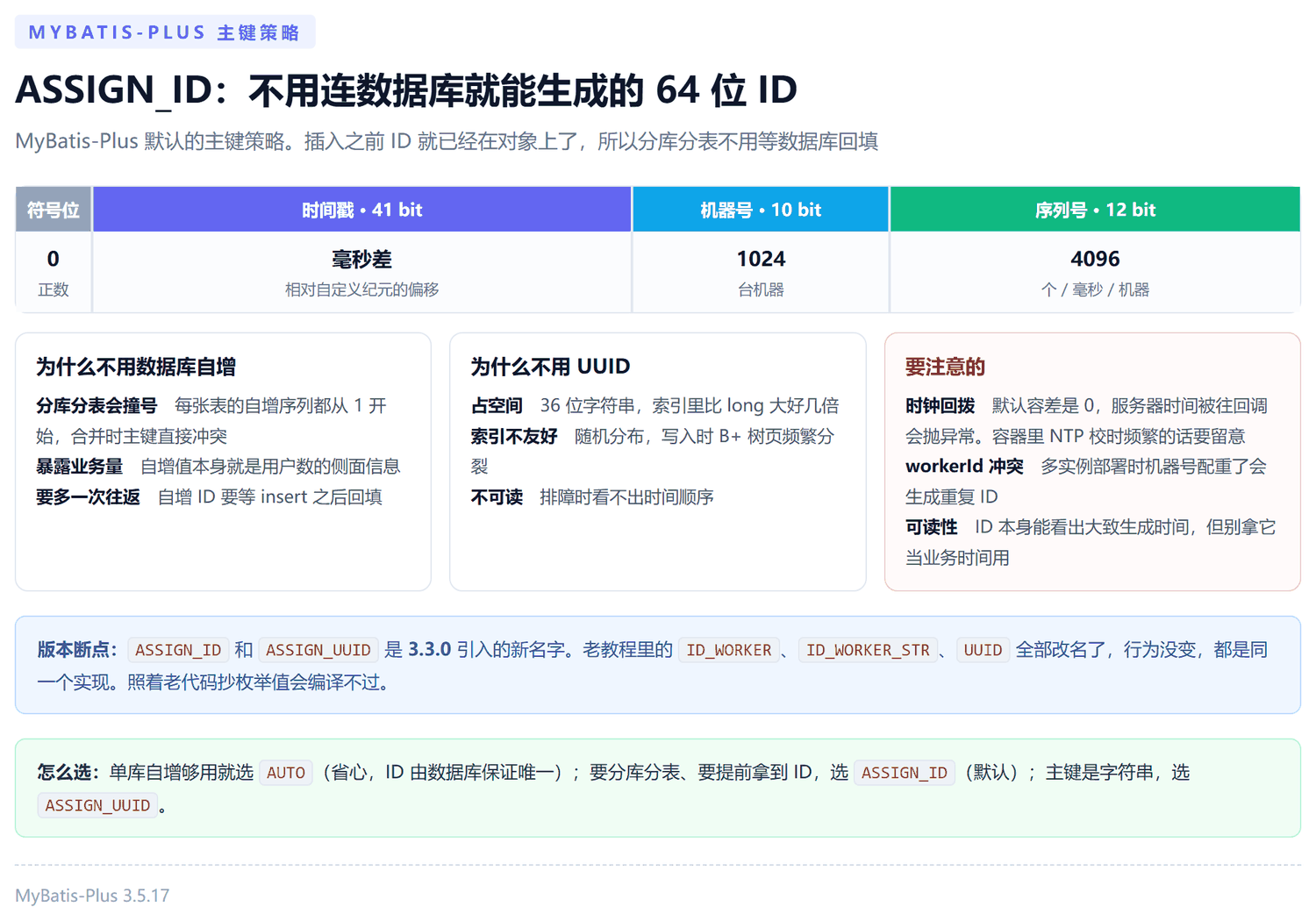Click the '个 / 毫秒 / 机器' caption
This screenshot has width=1316, height=921.
(1095, 289)
